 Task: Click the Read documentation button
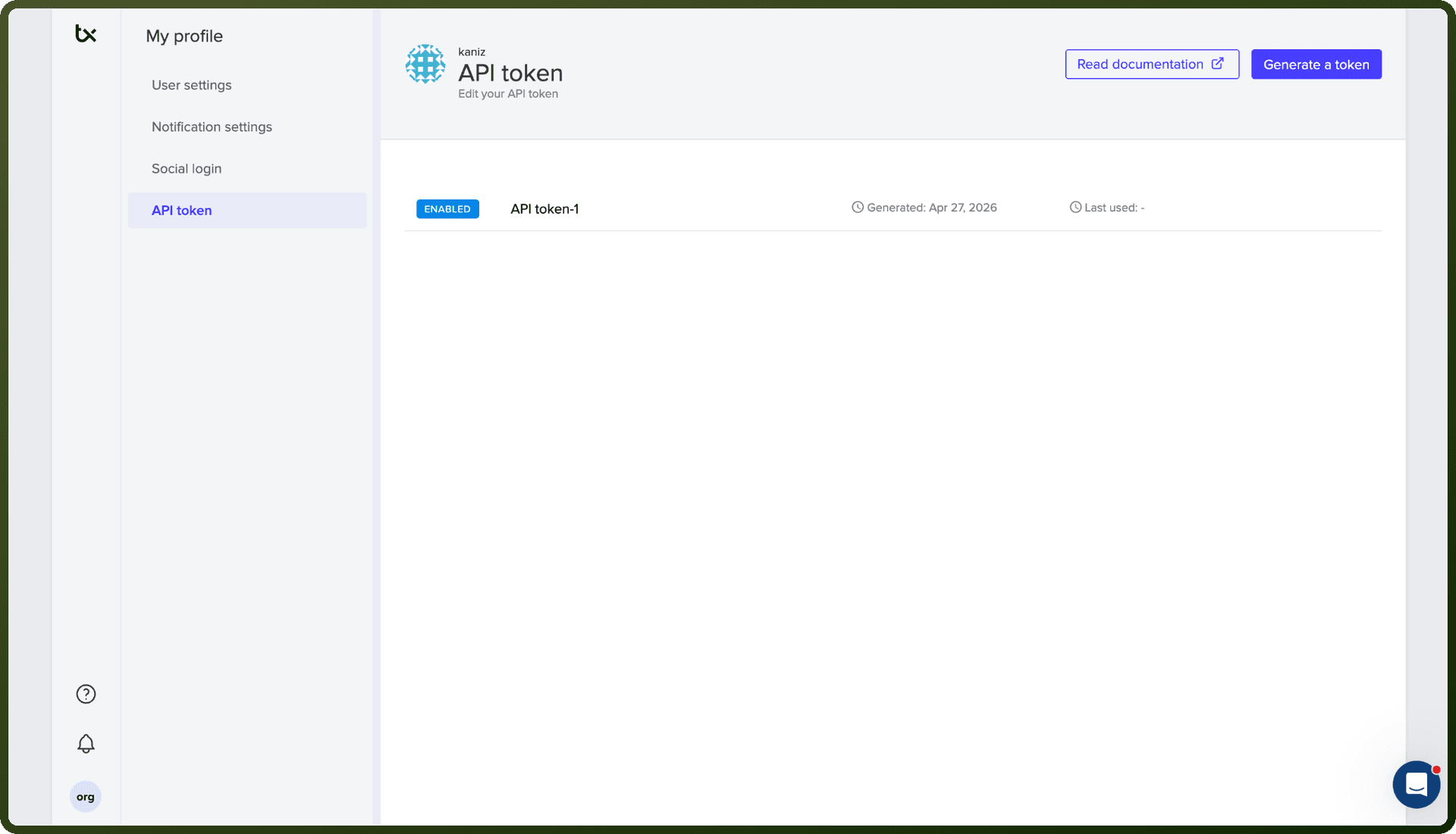click(x=1152, y=64)
